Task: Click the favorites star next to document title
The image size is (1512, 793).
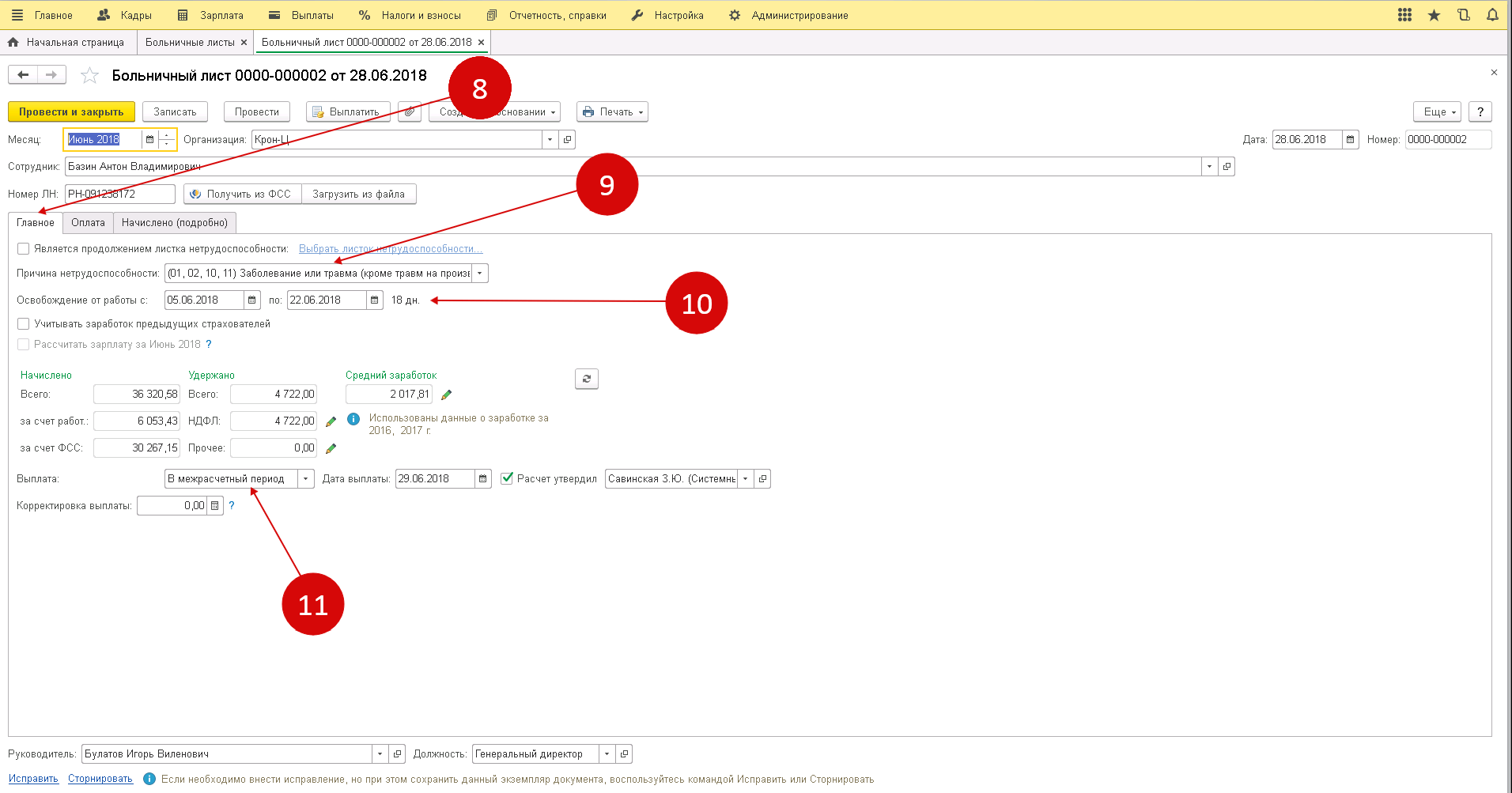Action: click(90, 76)
